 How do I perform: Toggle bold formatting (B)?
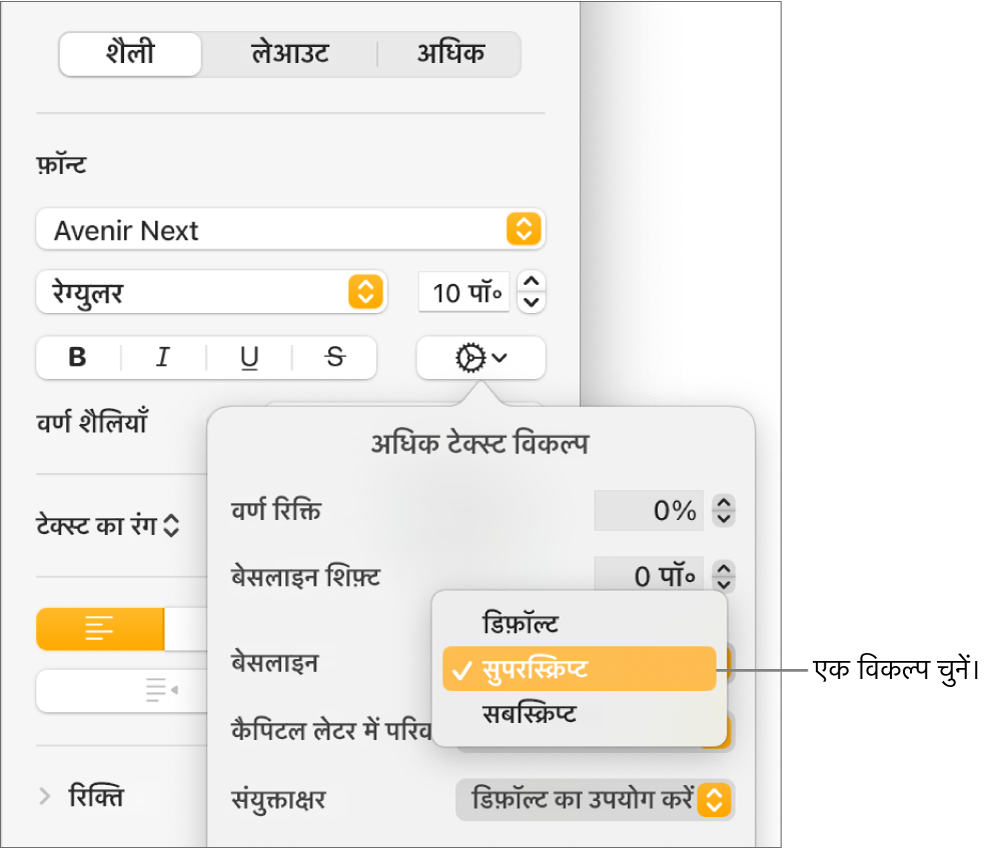pos(78,357)
